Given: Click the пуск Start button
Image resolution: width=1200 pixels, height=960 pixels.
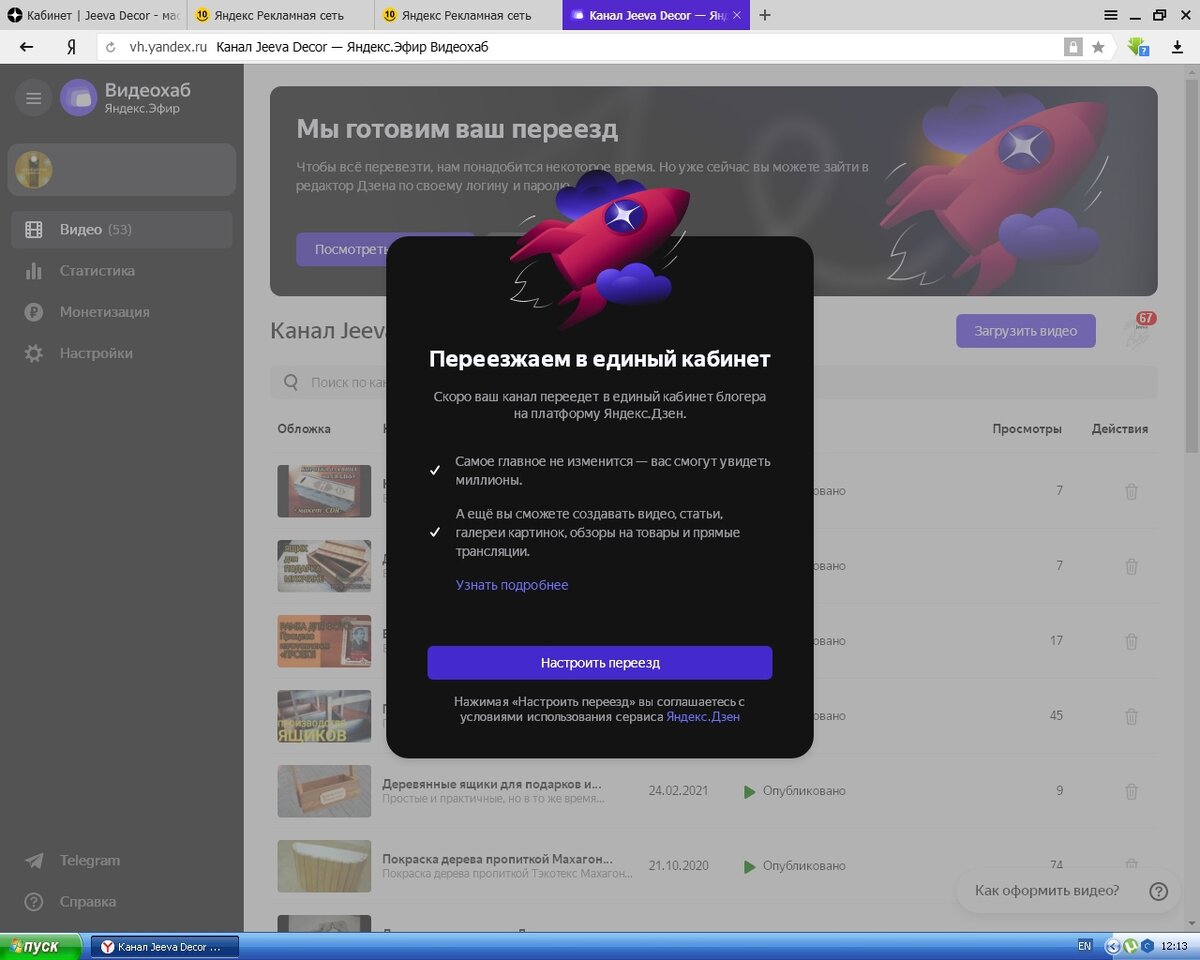Looking at the screenshot, I should (x=42, y=946).
